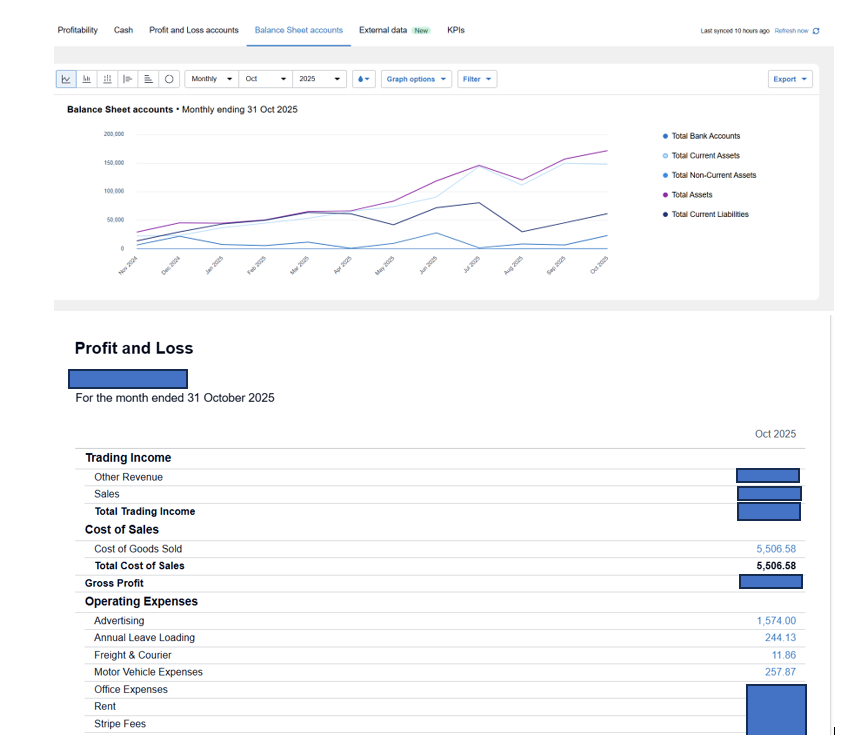The width and height of the screenshot is (858, 735).
Task: Open the KPIs tab
Action: coord(456,30)
